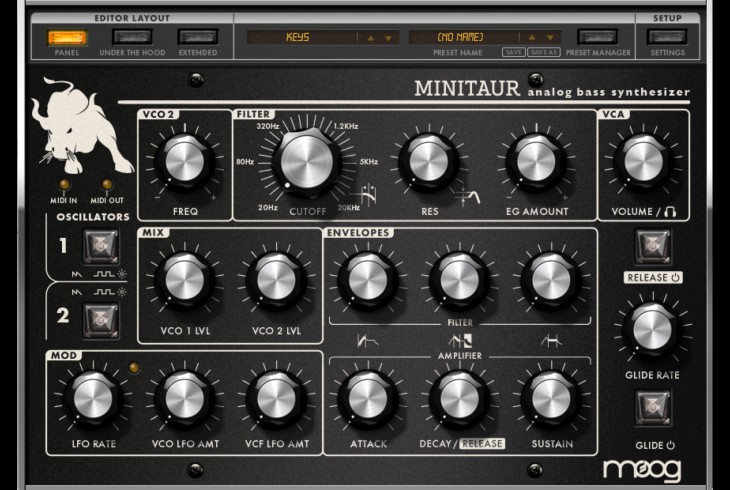
Task: Toggle the Release switch button
Action: [x=653, y=245]
